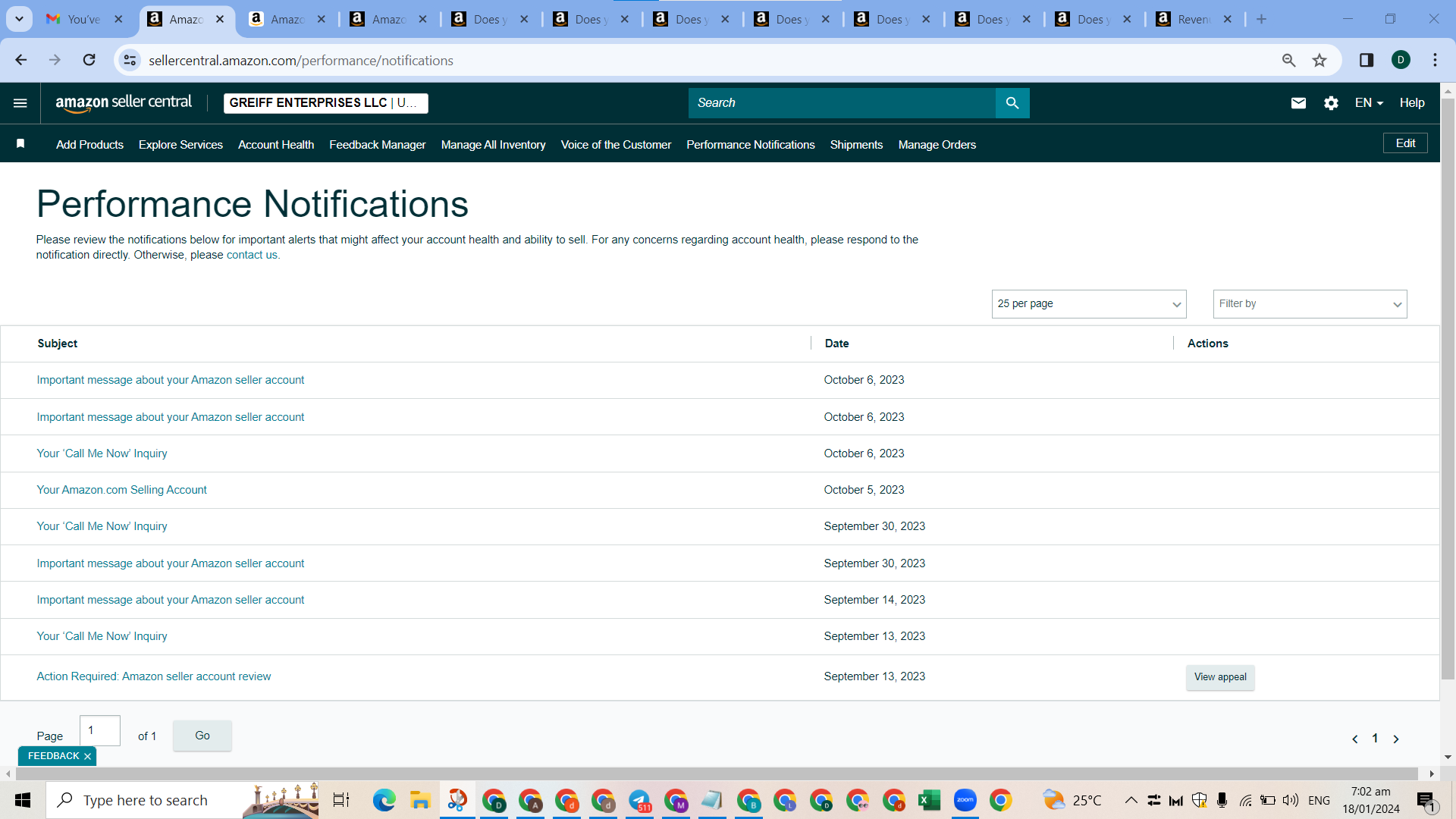Go back using browser back arrow
The height and width of the screenshot is (819, 1456).
click(x=20, y=60)
